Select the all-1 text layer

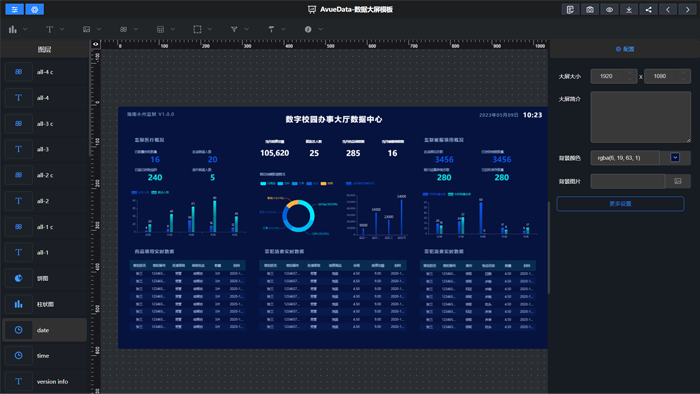click(45, 252)
